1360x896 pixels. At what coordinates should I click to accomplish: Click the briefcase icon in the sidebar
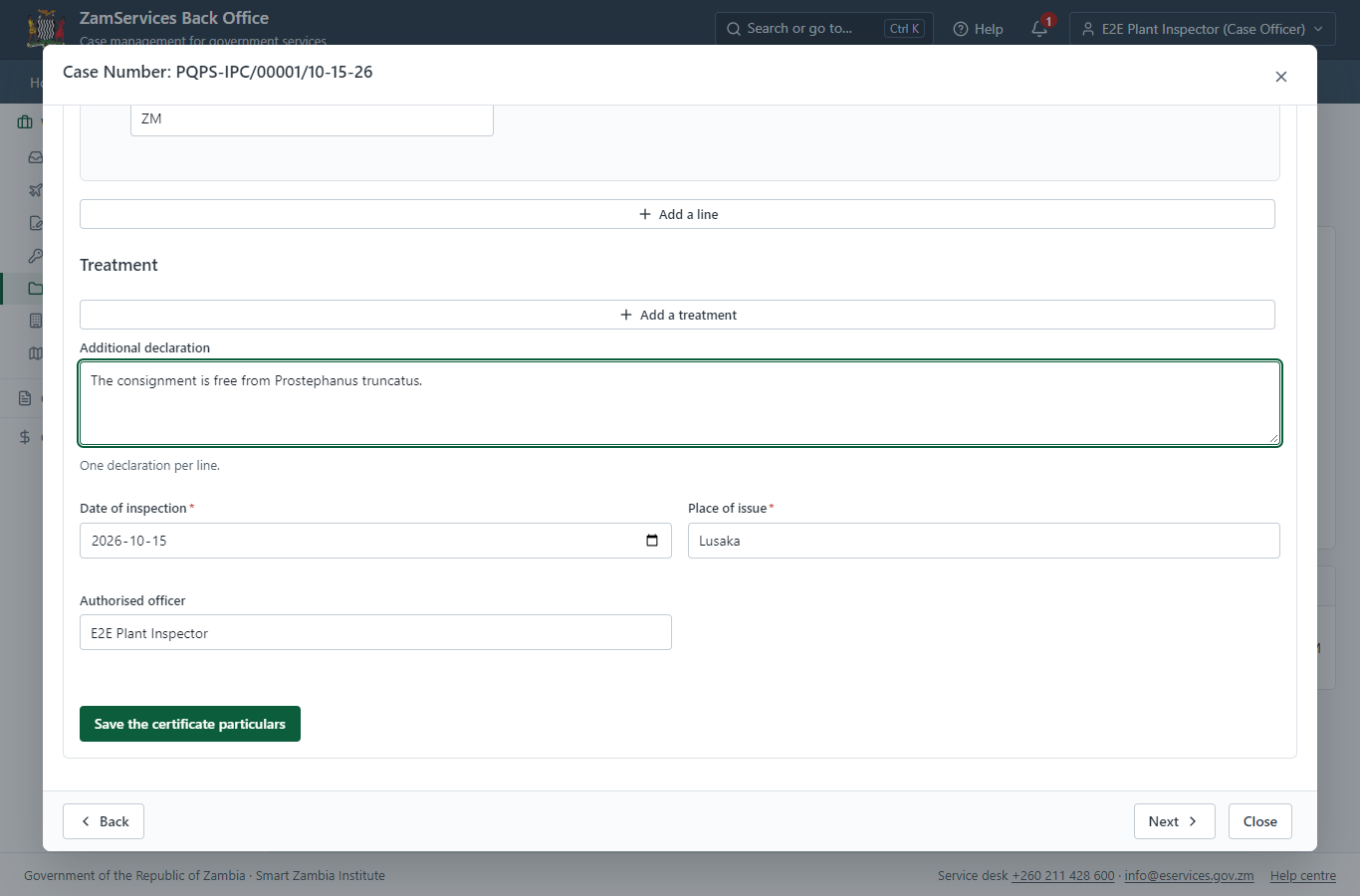pyautogui.click(x=25, y=122)
